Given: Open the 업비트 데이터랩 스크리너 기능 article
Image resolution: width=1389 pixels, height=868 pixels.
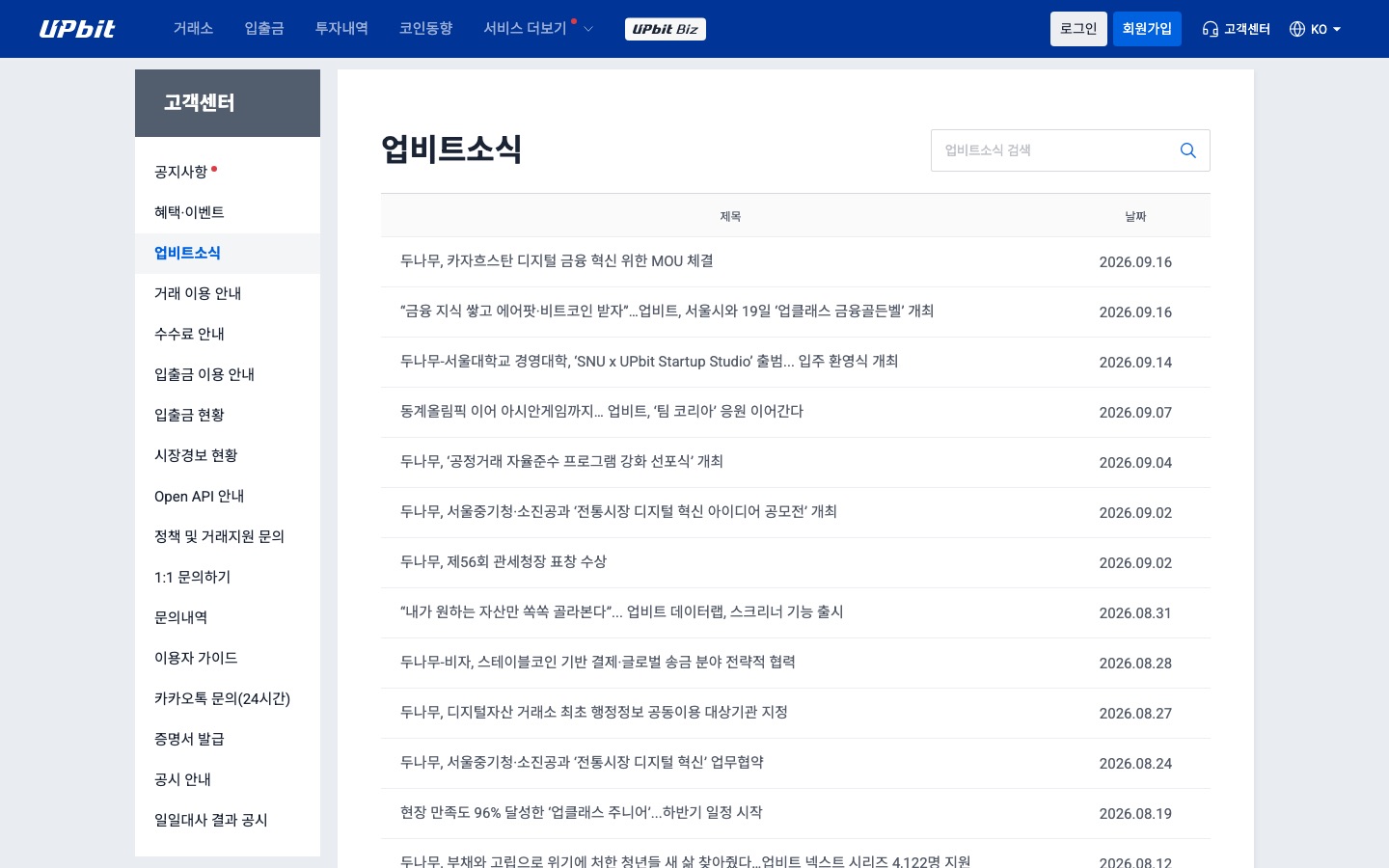Looking at the screenshot, I should tap(622, 612).
